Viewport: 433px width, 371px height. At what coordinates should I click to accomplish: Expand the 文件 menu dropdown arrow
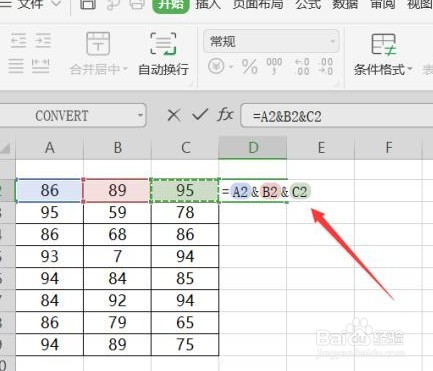57,3
